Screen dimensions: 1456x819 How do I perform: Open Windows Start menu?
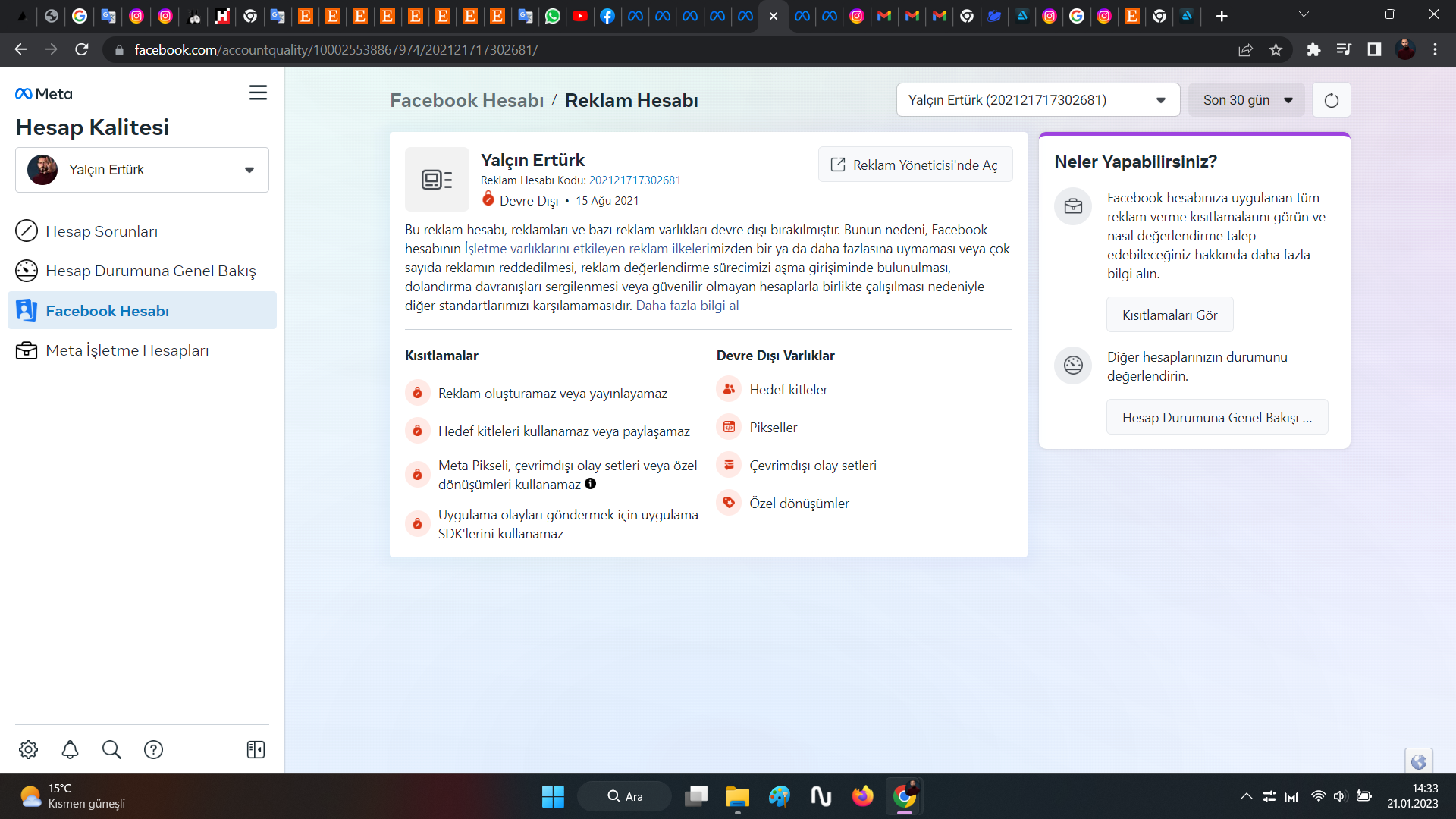[x=553, y=796]
